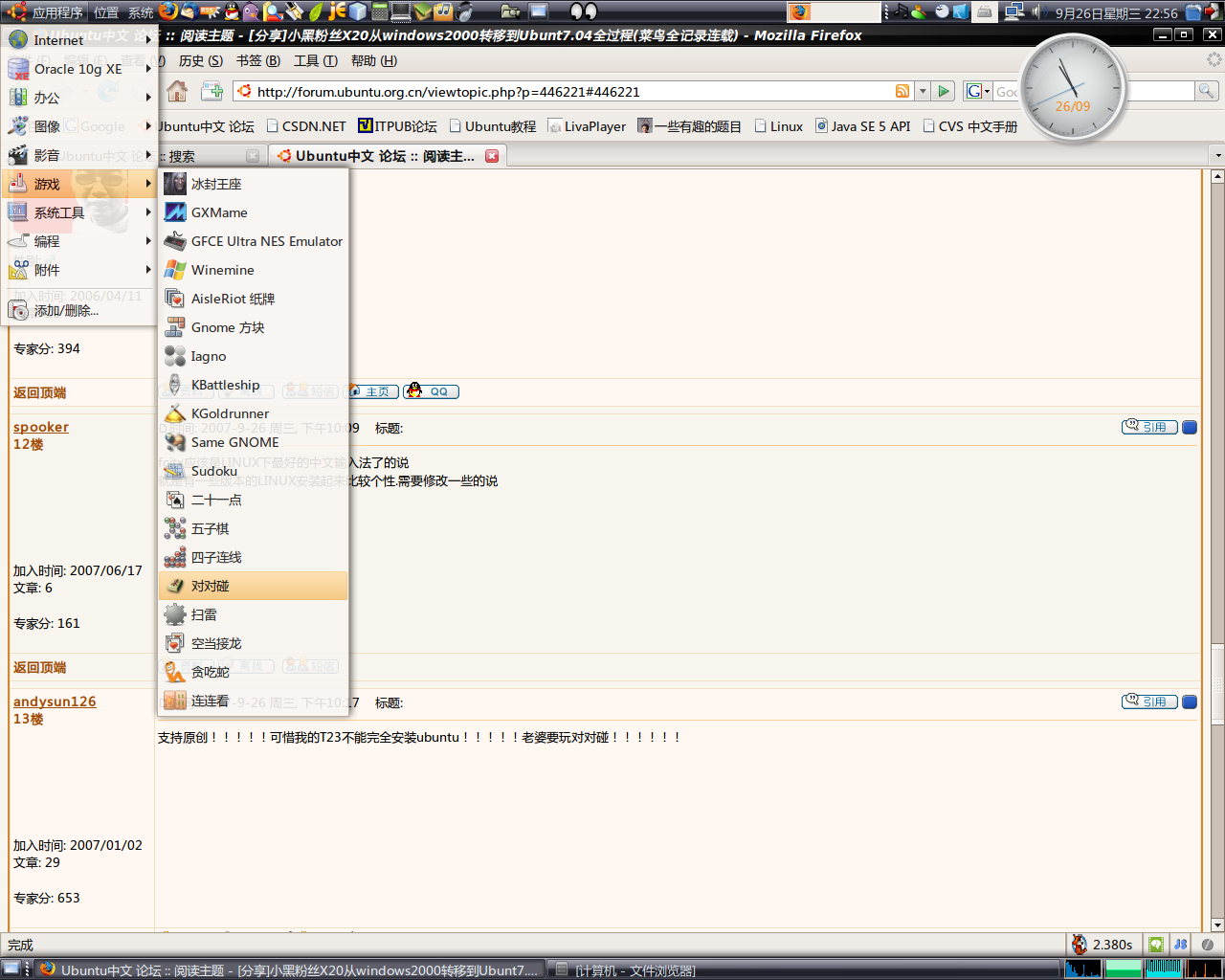Open 扫雷 minesweeper game
Viewport: 1225px width, 980px height.
click(x=253, y=614)
